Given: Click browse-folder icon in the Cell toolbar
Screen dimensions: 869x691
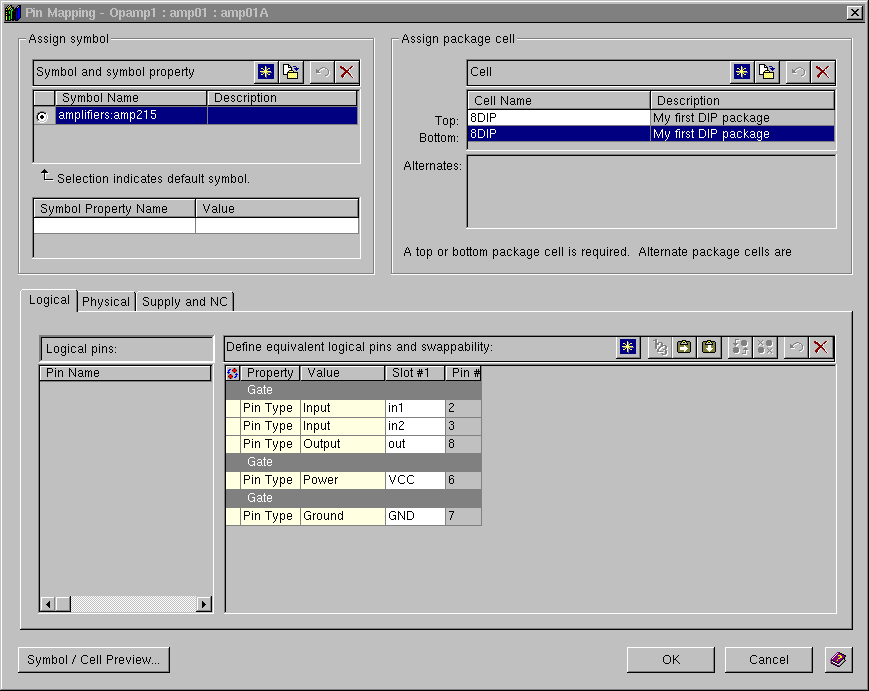Looking at the screenshot, I should (766, 72).
